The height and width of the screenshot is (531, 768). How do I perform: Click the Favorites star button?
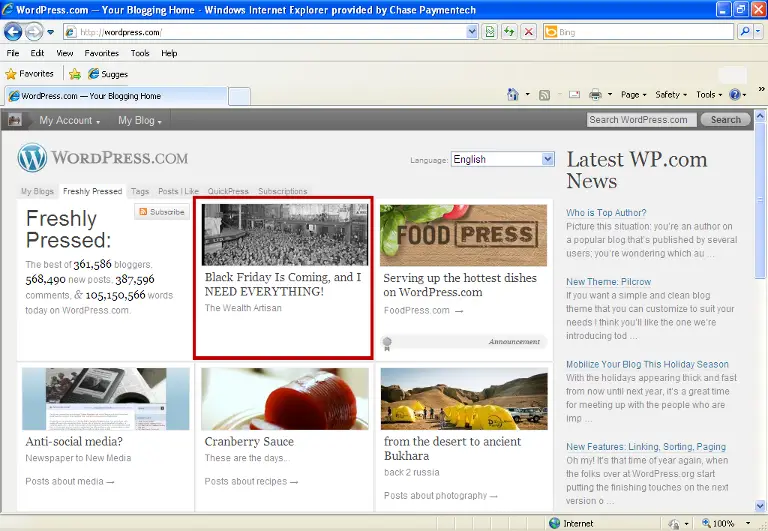29,74
